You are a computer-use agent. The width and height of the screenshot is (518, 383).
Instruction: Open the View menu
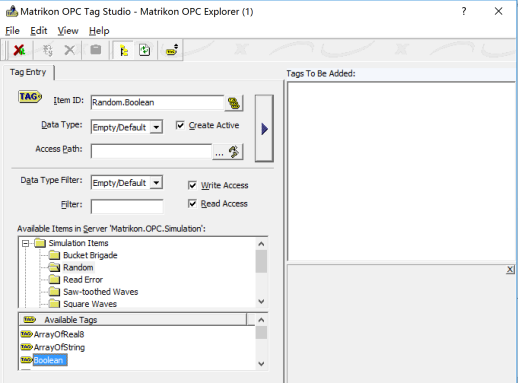click(68, 31)
